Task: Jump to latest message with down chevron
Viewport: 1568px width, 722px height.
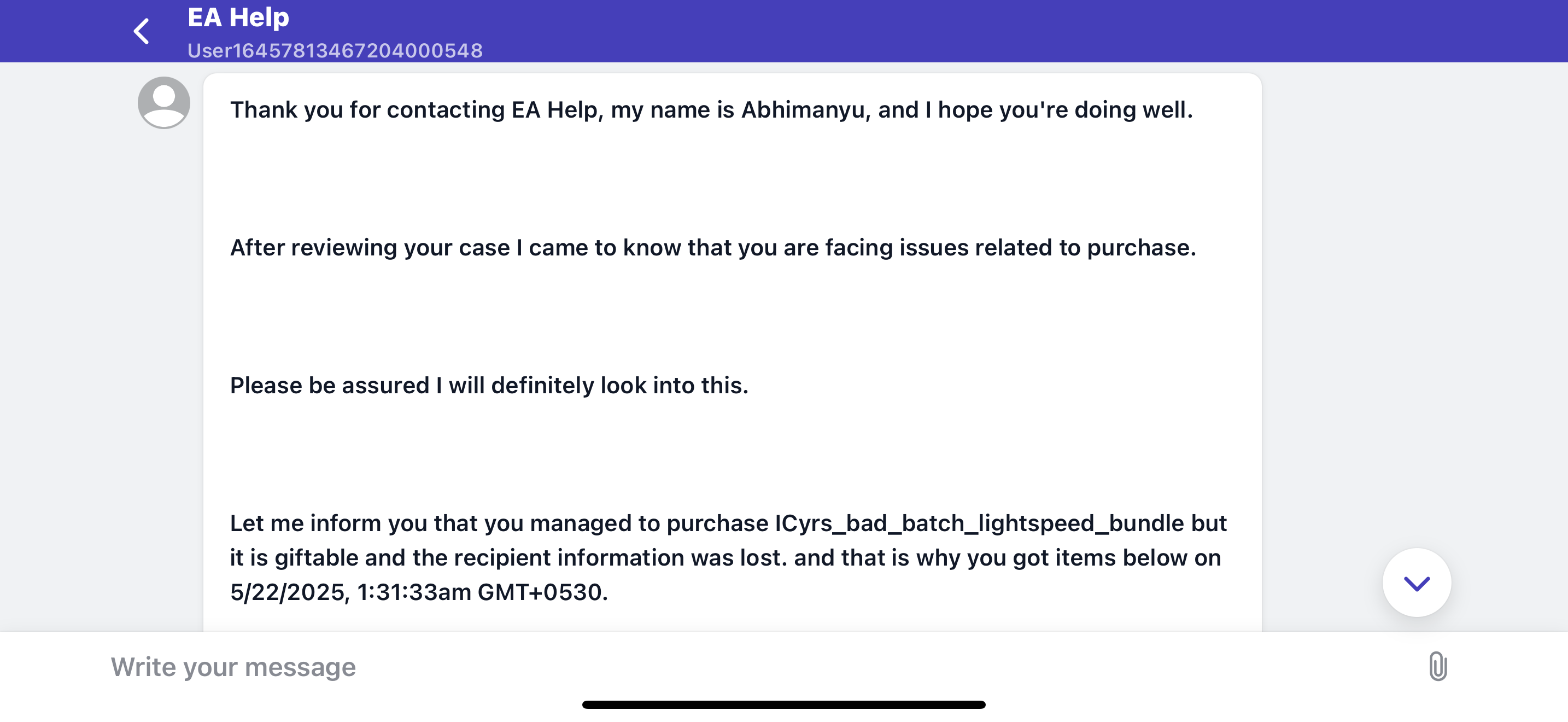Action: tap(1417, 583)
